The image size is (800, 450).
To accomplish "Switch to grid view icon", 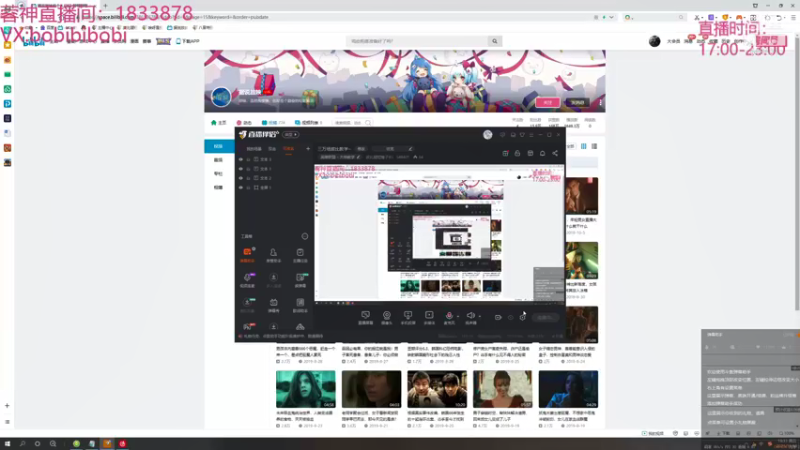I will coord(584,146).
